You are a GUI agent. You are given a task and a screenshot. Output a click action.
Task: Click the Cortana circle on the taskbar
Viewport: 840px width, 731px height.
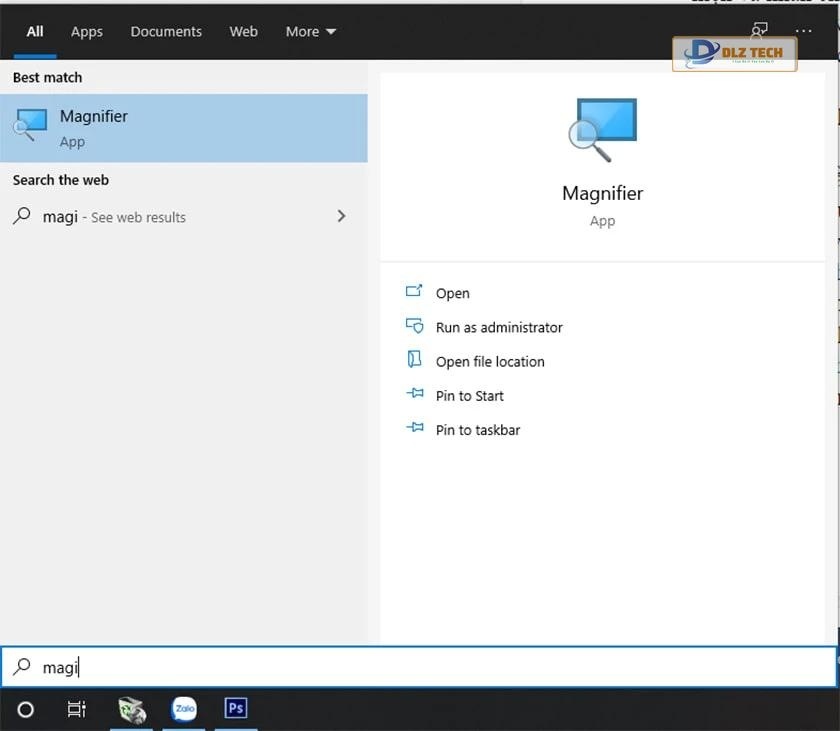tap(26, 709)
